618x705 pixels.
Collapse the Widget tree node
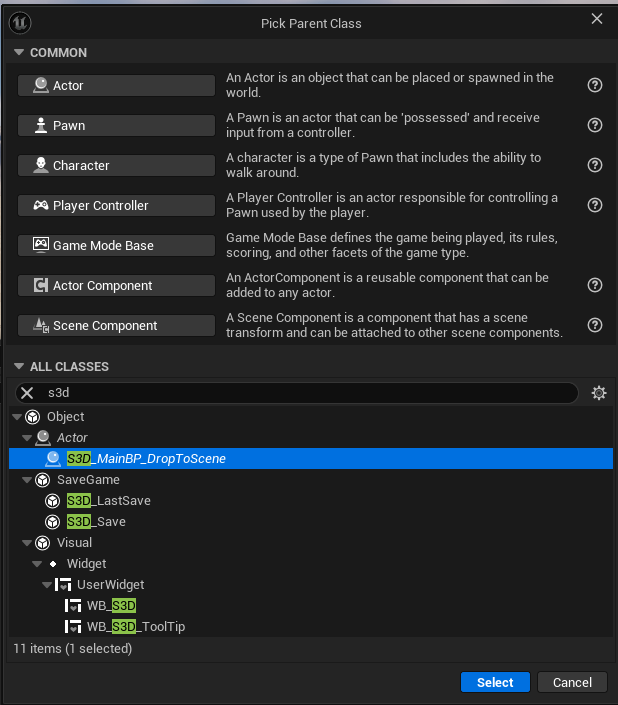click(37, 564)
